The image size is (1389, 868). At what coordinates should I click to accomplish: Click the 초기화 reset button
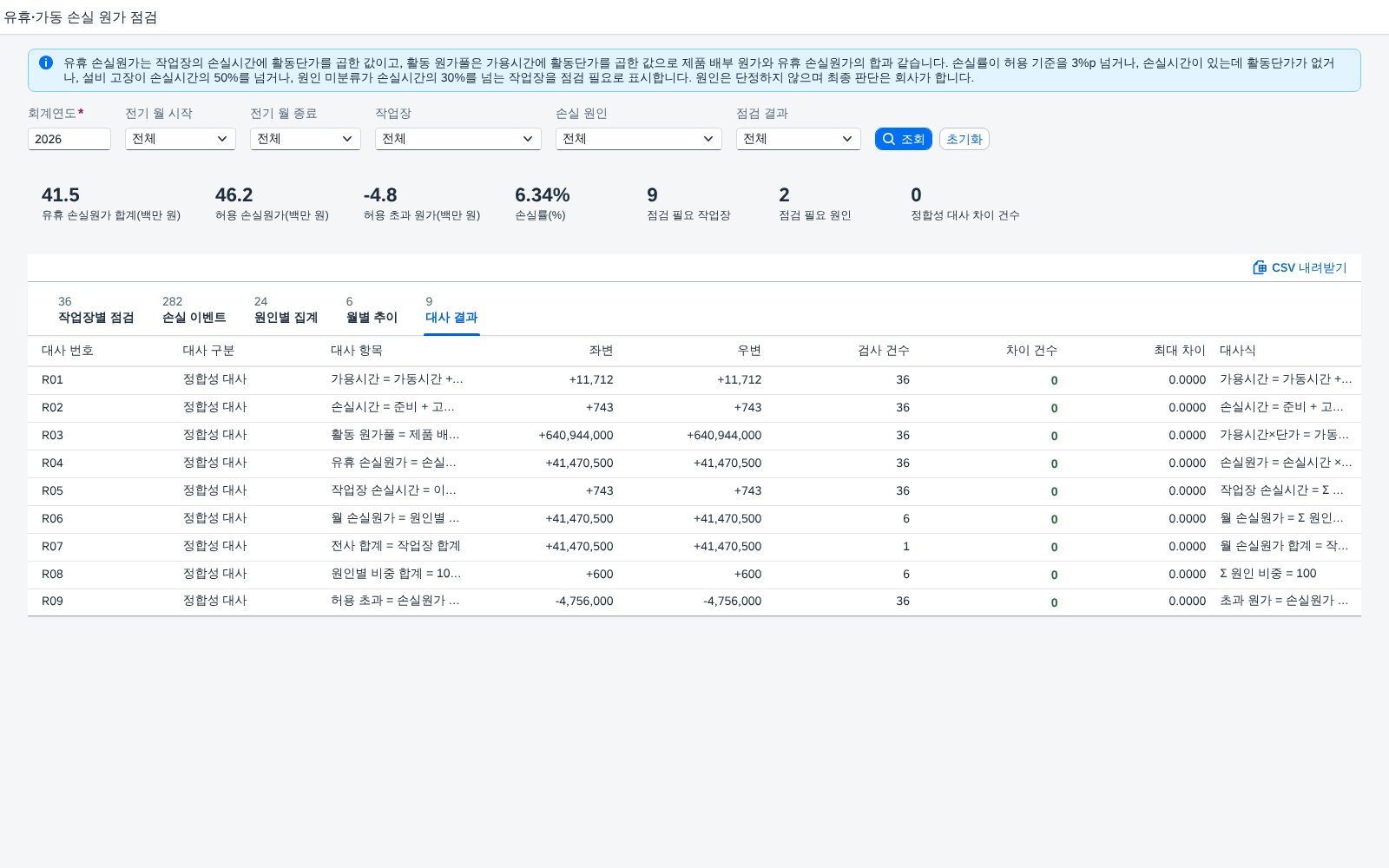(964, 139)
